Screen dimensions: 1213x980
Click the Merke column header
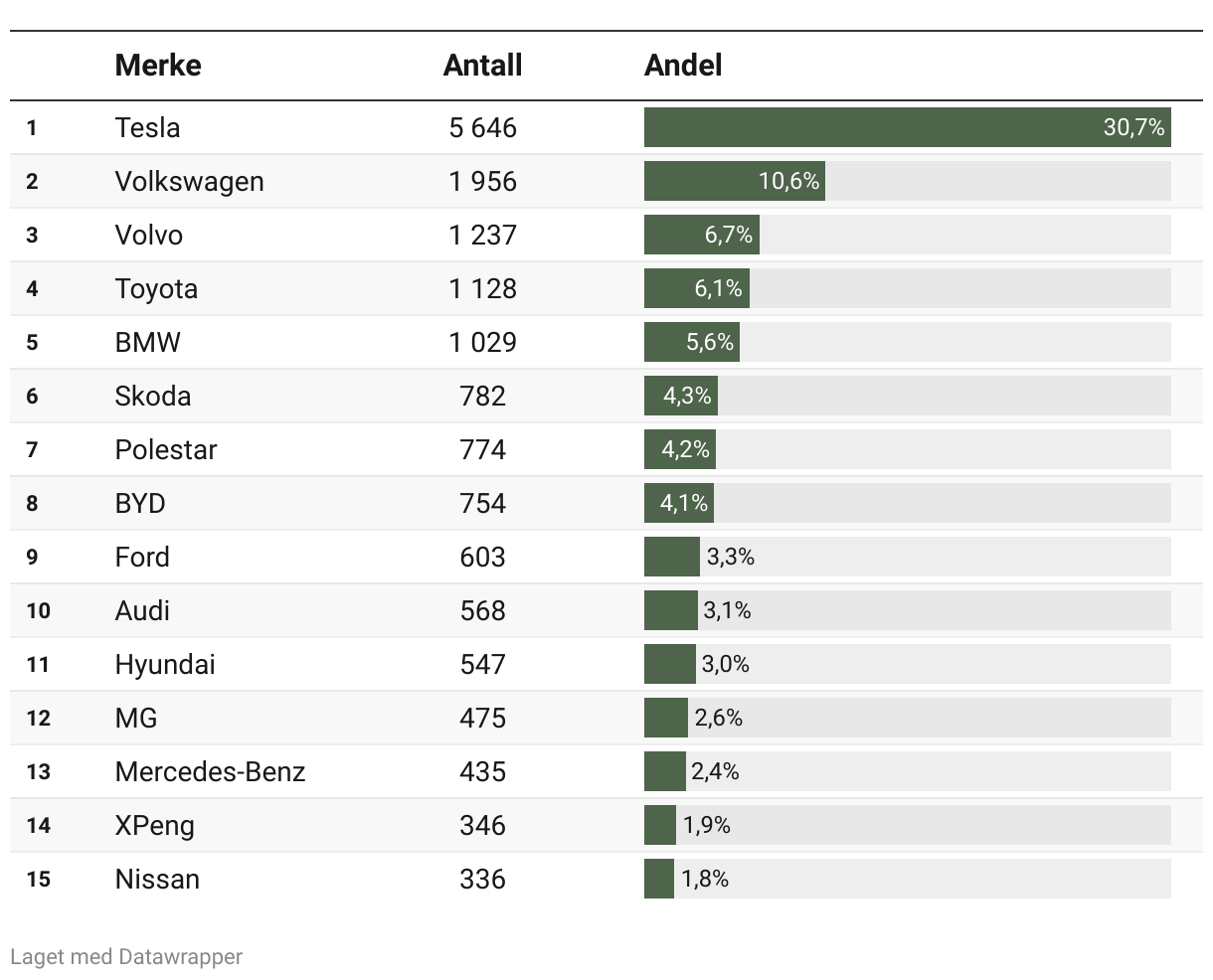tap(158, 66)
